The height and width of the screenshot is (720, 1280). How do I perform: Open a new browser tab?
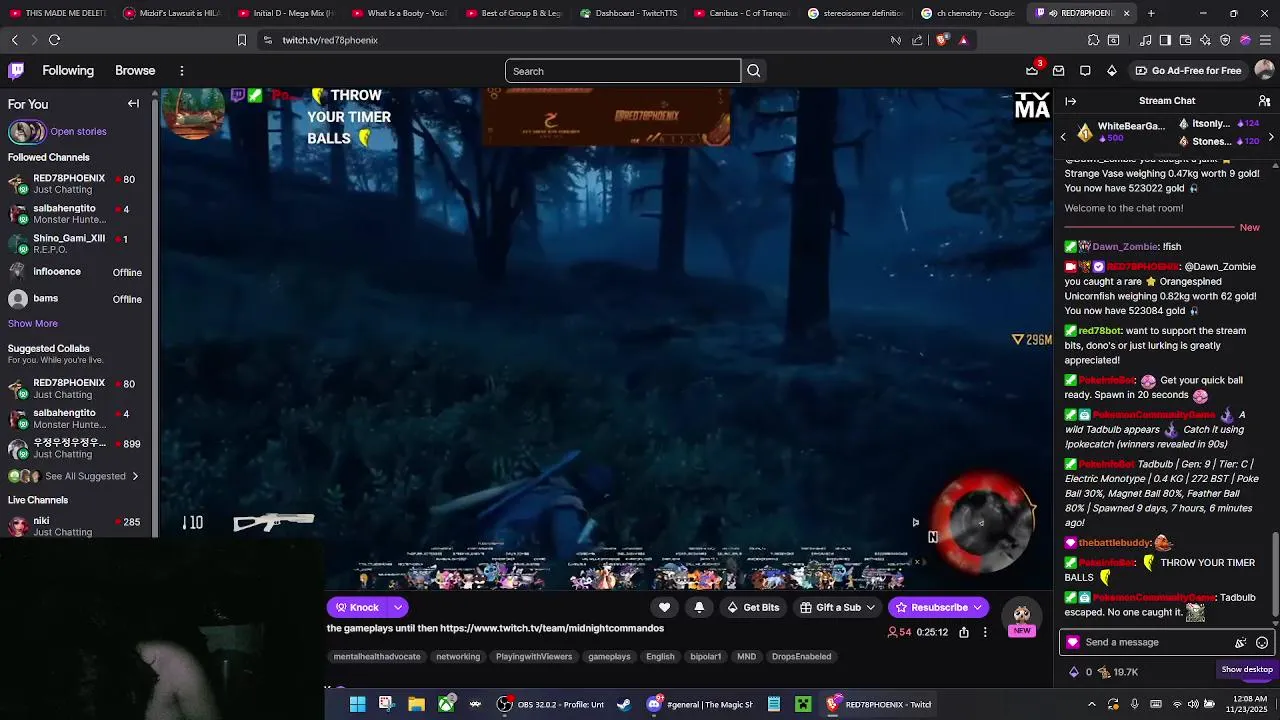(x=1151, y=13)
